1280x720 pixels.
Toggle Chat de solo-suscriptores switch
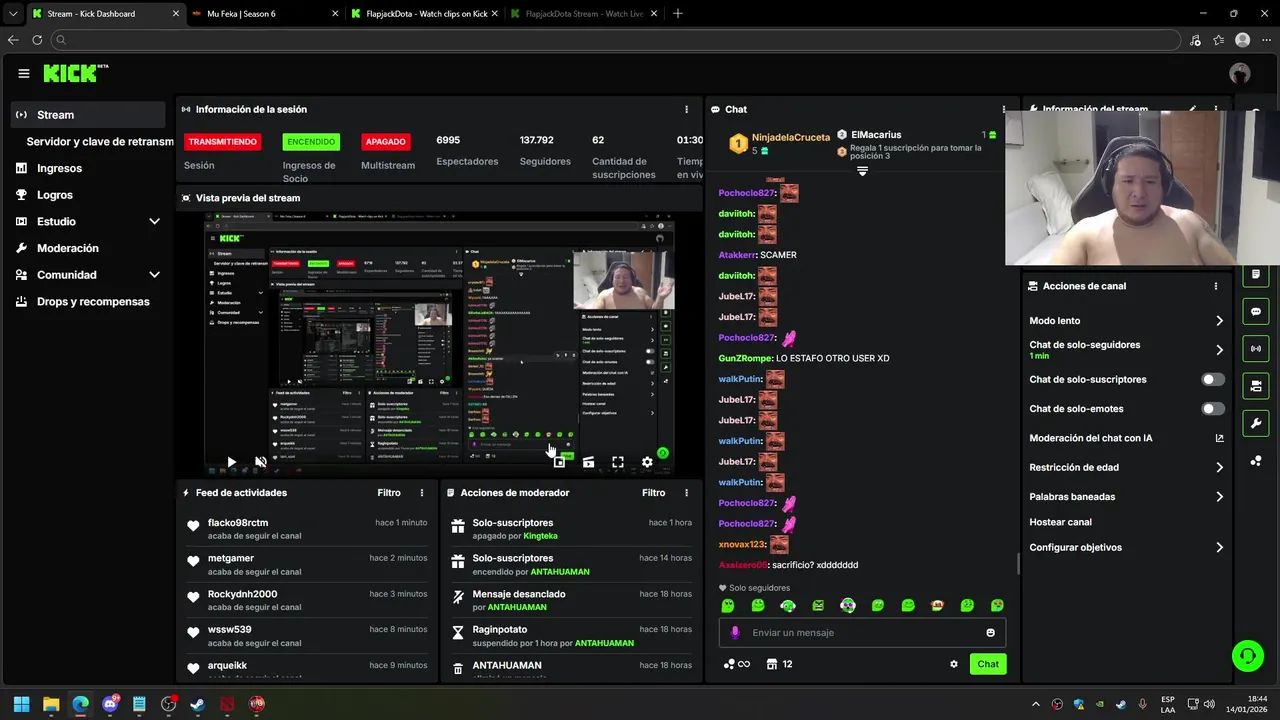click(x=1213, y=380)
